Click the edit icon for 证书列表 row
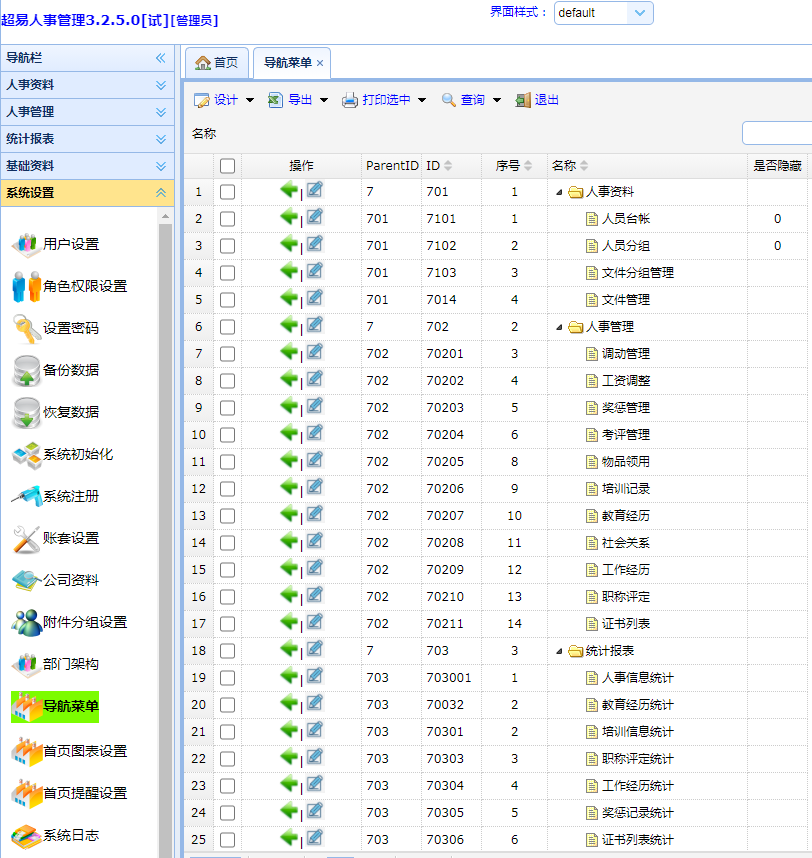Viewport: 812px width, 858px height. coord(315,622)
